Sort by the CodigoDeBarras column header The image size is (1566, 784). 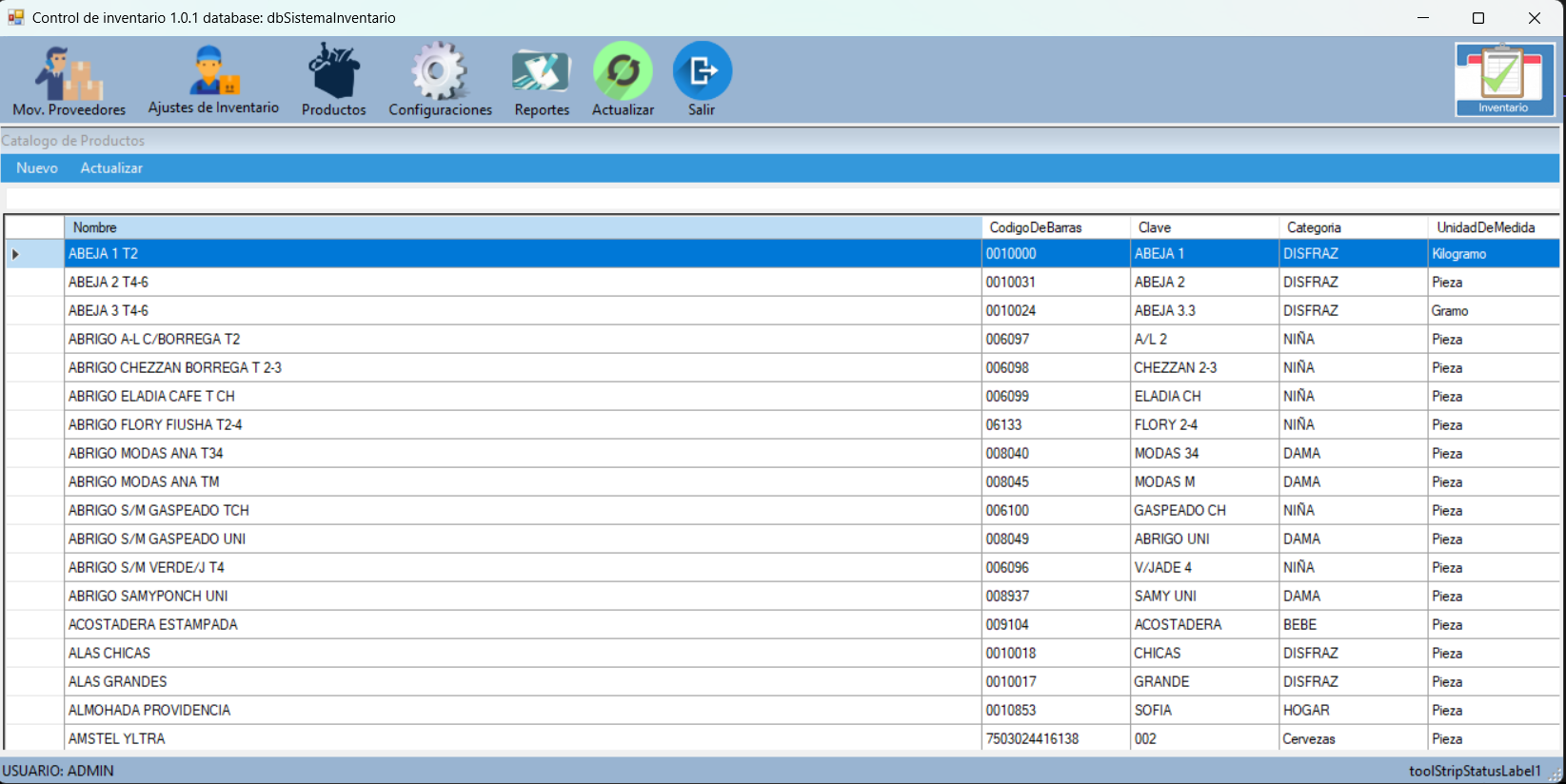(1054, 227)
